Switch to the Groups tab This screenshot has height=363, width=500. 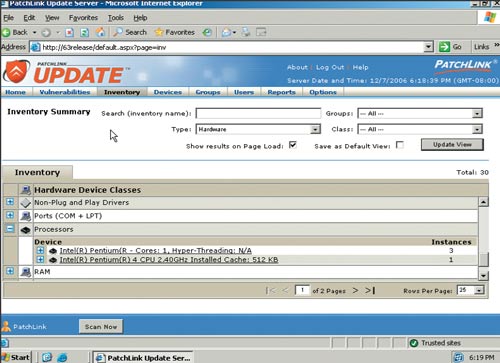click(208, 92)
